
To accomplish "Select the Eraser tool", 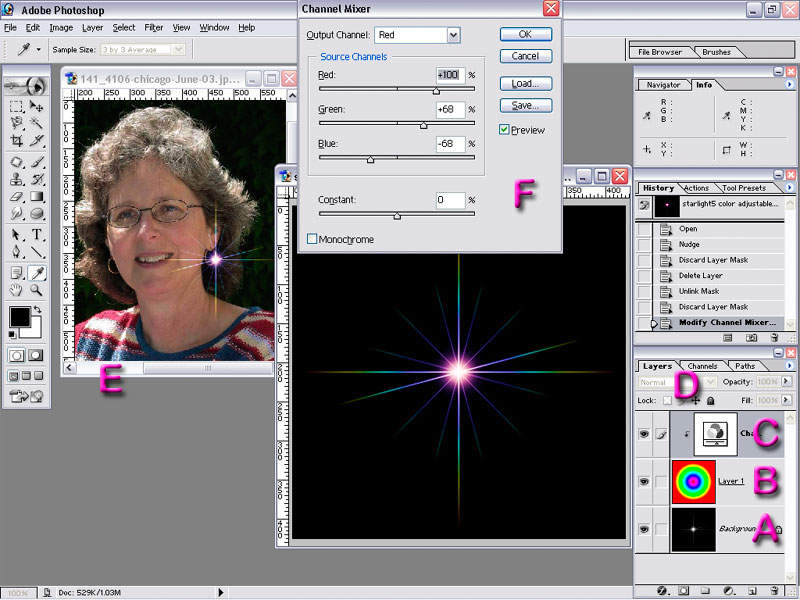I will click(16, 196).
